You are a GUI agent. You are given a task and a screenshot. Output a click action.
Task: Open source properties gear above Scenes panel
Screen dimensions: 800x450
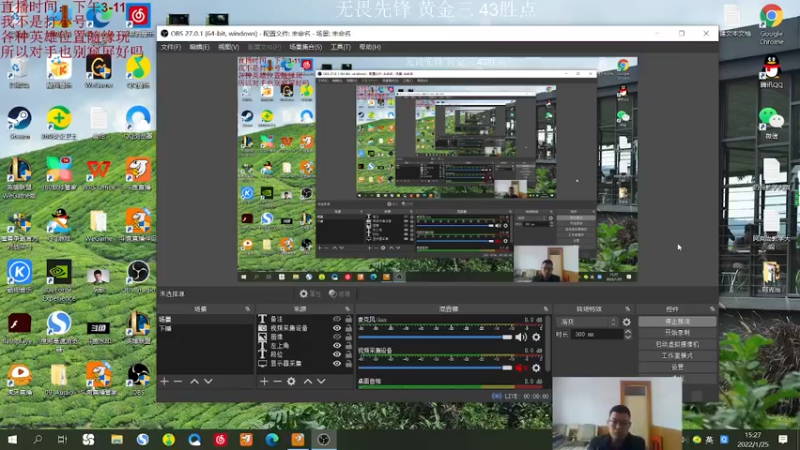(x=304, y=294)
